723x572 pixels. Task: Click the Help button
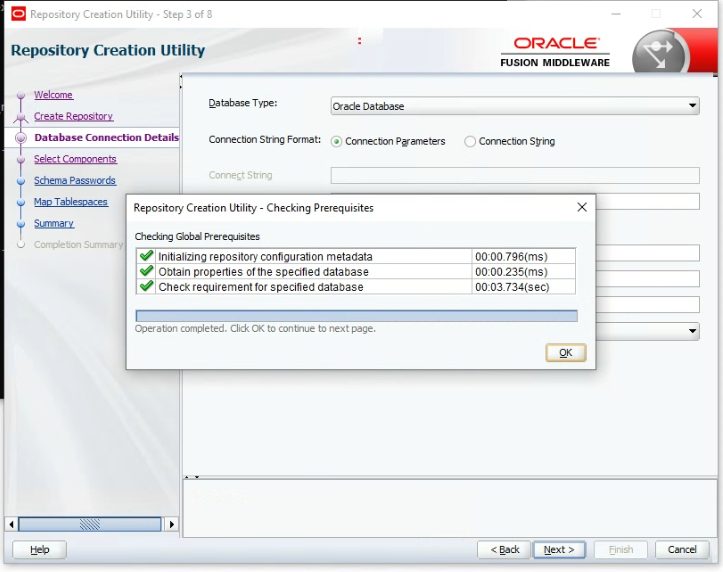click(40, 549)
